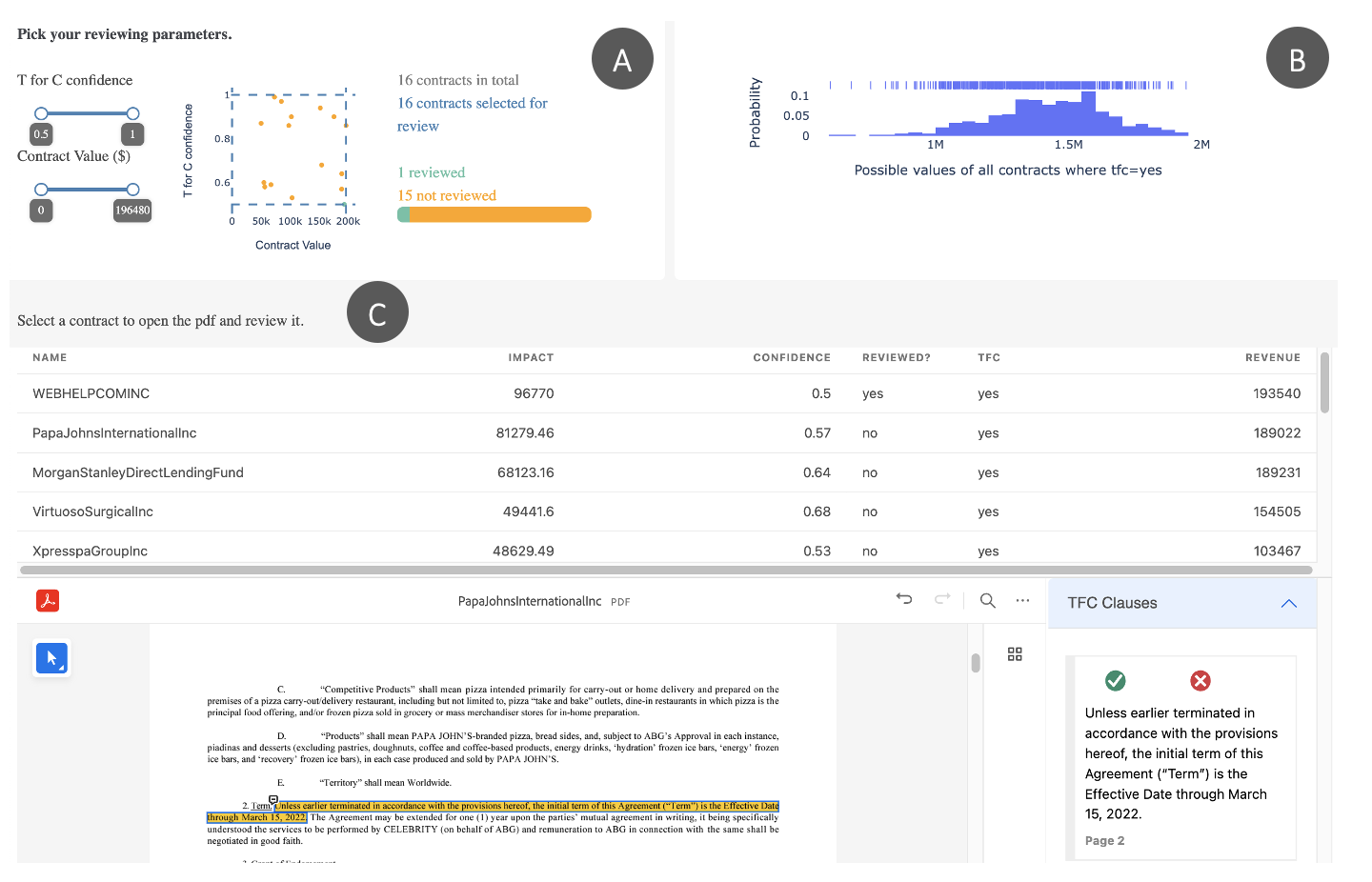
Task: Open the three-dots more options menu
Action: coord(1022,600)
